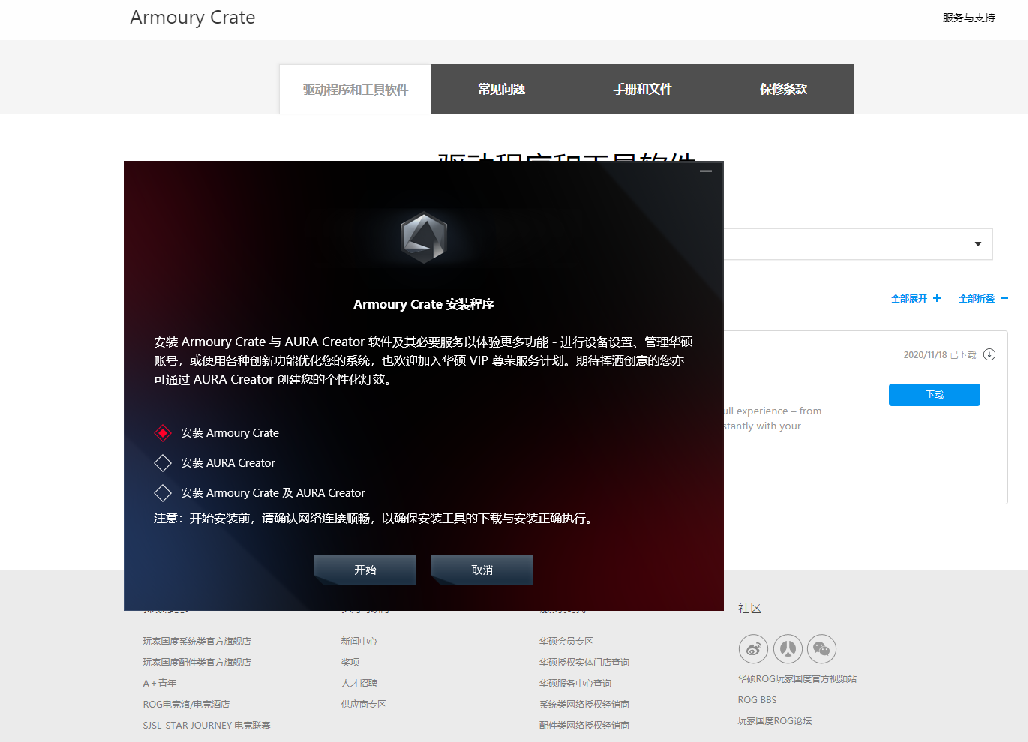Click the social icon between Weibo and WeChat
Image resolution: width=1028 pixels, height=742 pixels.
coord(787,649)
